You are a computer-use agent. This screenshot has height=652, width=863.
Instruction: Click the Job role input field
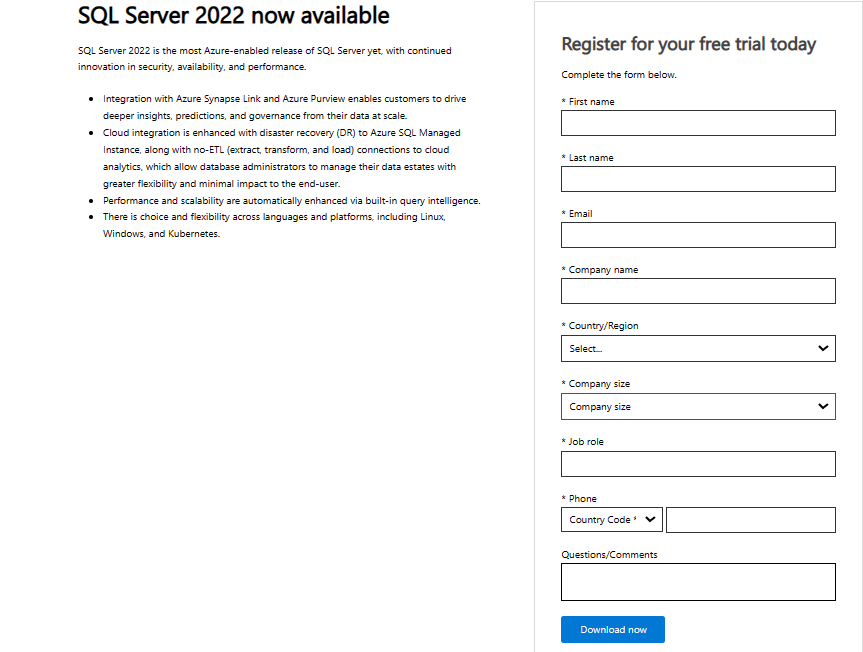(x=698, y=464)
